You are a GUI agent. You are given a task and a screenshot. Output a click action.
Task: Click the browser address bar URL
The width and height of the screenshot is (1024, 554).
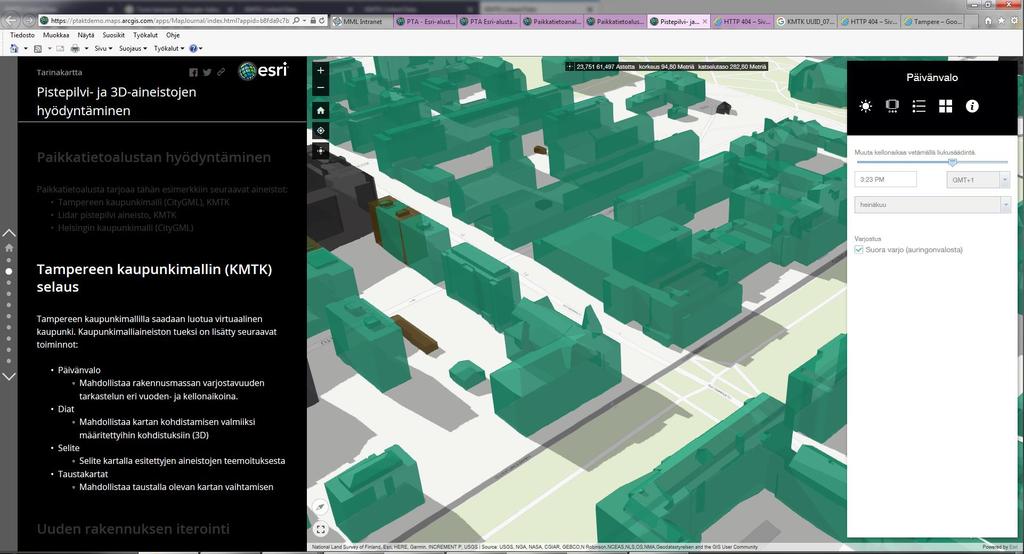coord(168,21)
